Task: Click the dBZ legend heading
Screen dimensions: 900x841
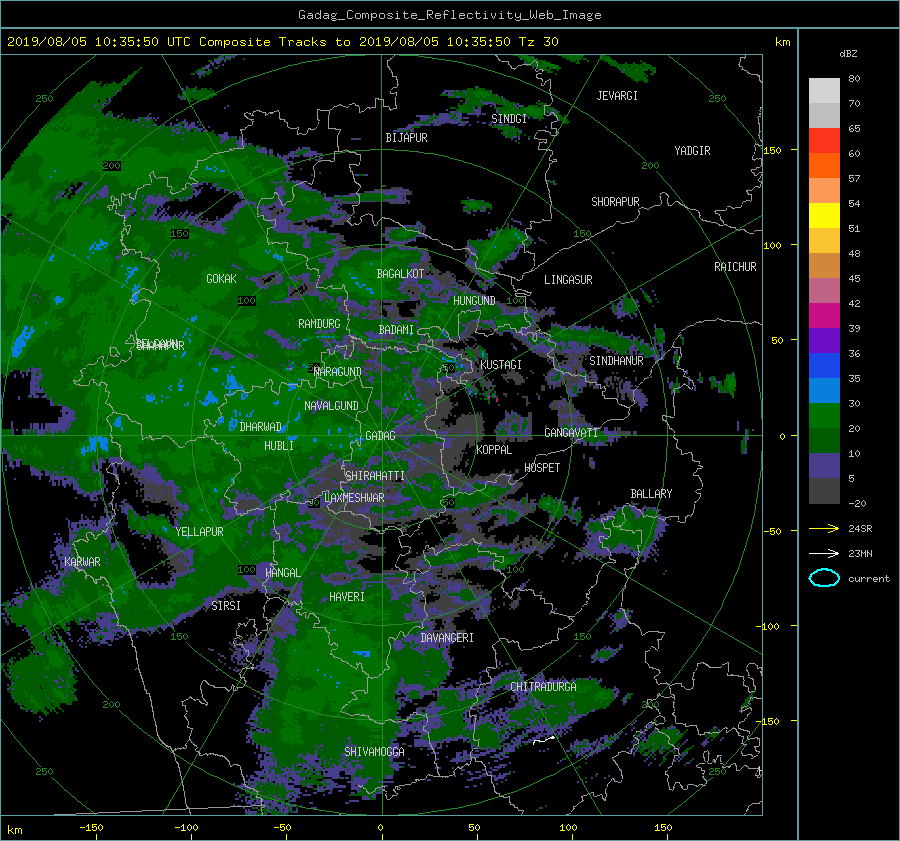Action: coord(848,54)
